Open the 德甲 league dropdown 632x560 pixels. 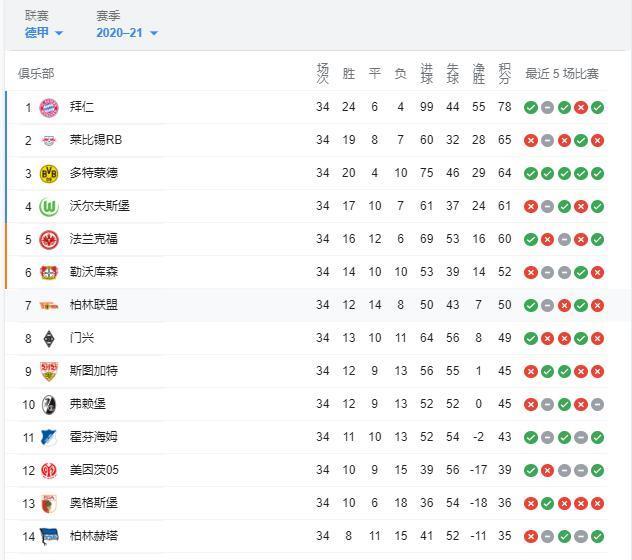(x=44, y=33)
